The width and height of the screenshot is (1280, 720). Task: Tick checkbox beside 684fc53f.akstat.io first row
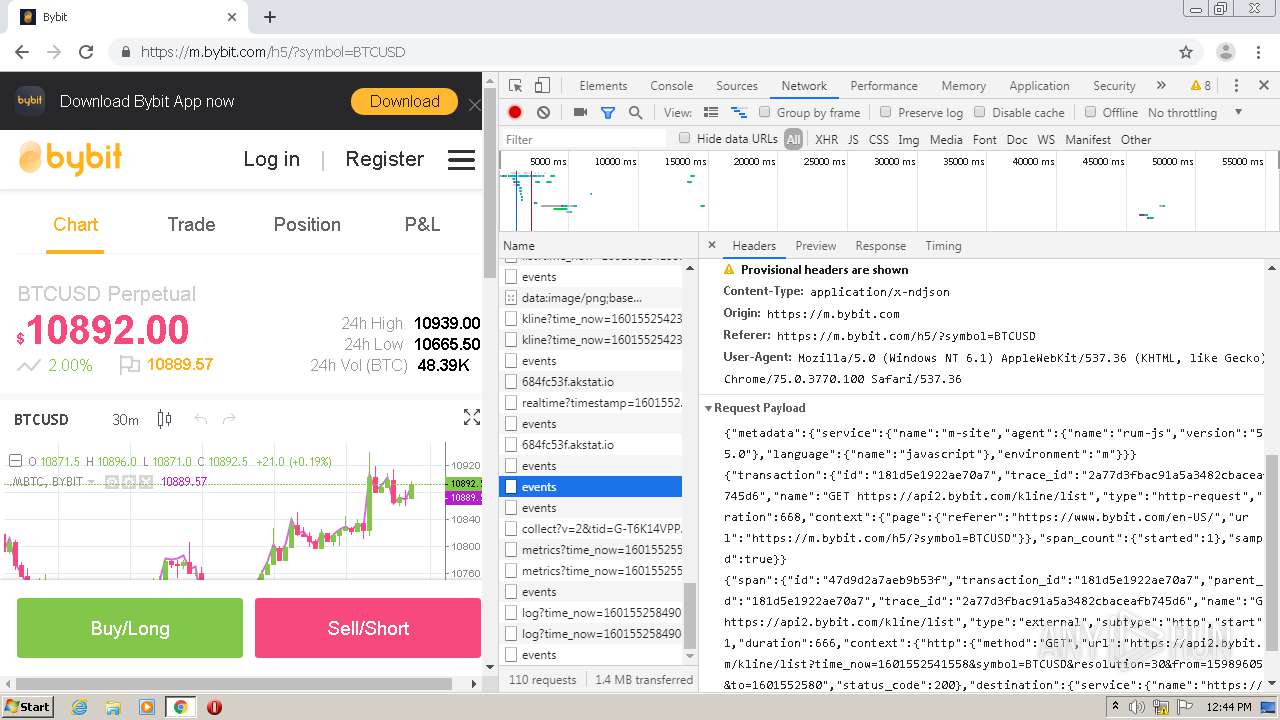point(511,382)
